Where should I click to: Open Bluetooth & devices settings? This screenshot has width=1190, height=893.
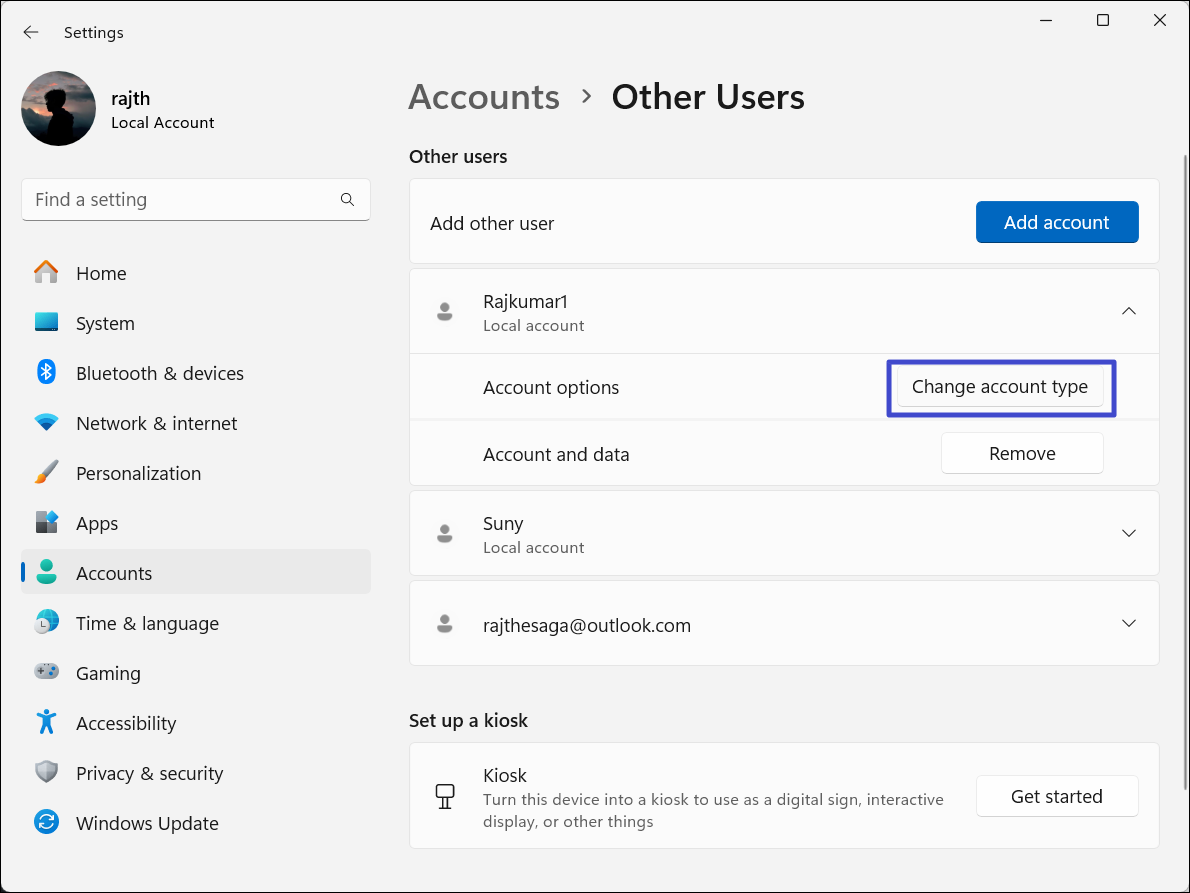tap(159, 373)
